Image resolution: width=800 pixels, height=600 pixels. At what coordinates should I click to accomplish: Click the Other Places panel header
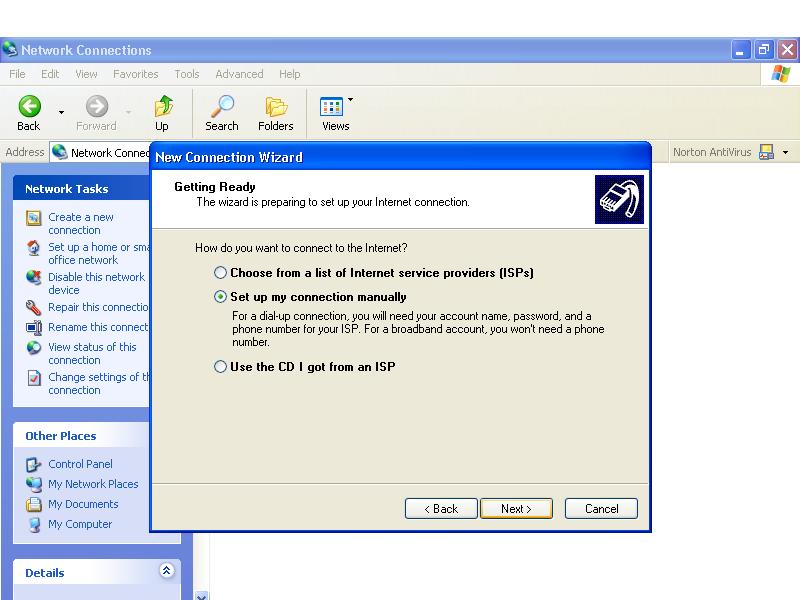click(82, 436)
